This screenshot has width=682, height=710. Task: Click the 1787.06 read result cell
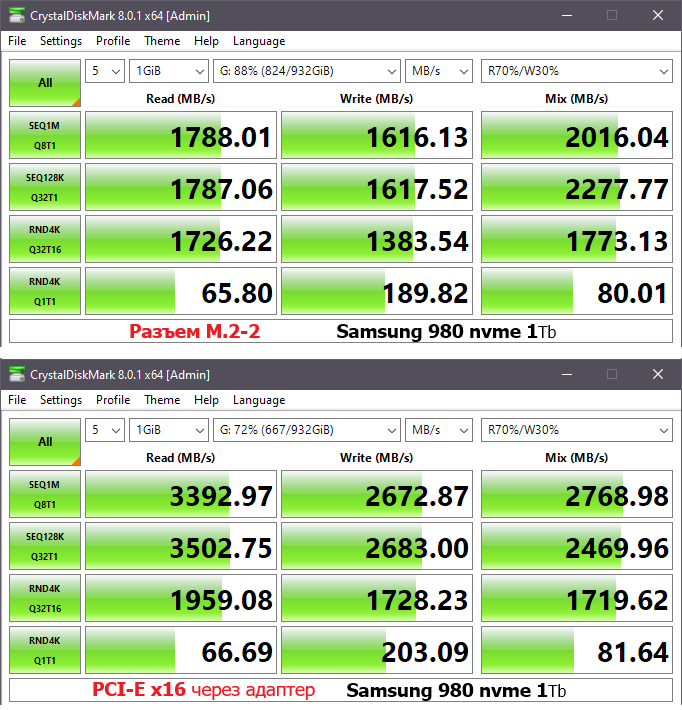[181, 187]
